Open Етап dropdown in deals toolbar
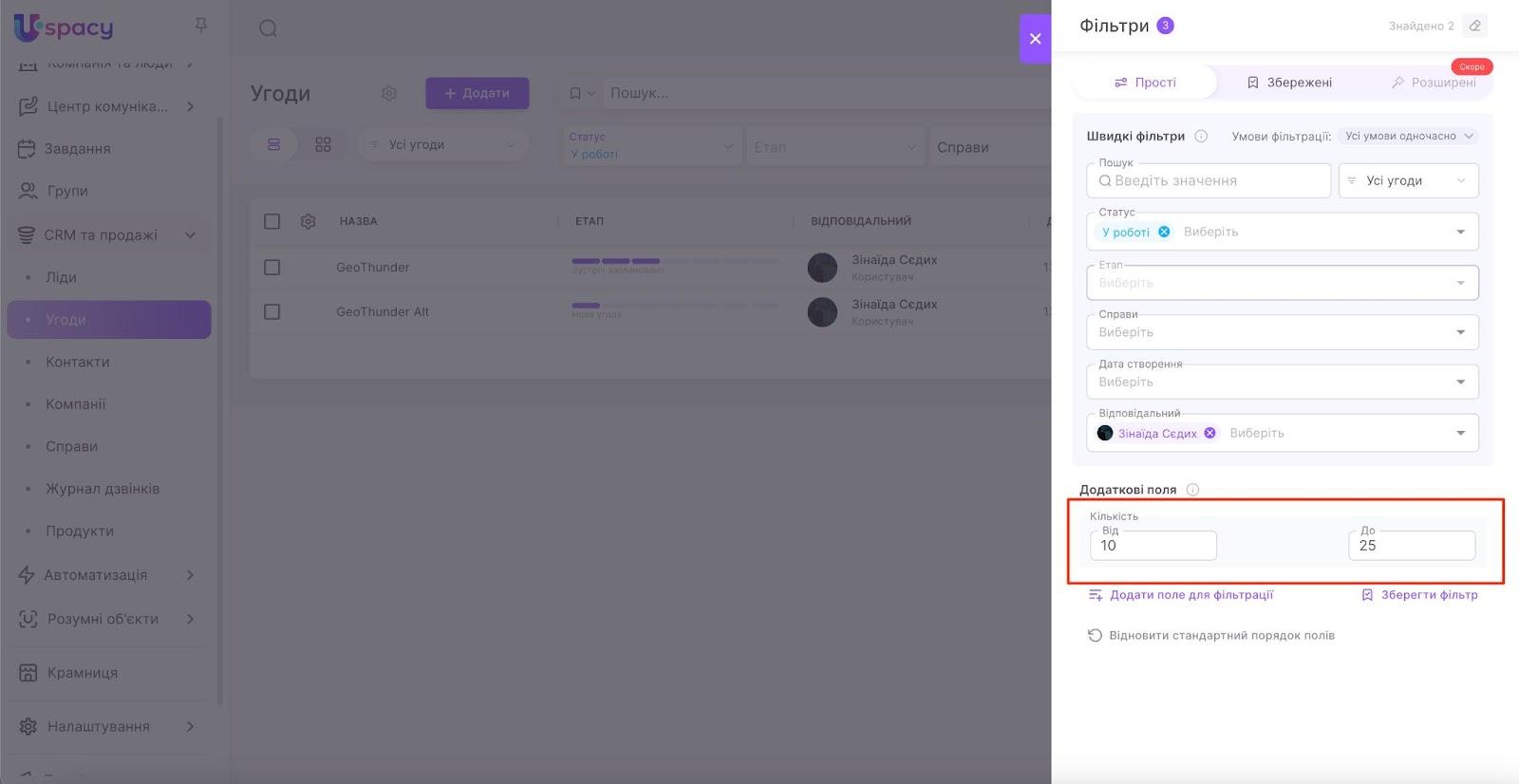 [835, 147]
